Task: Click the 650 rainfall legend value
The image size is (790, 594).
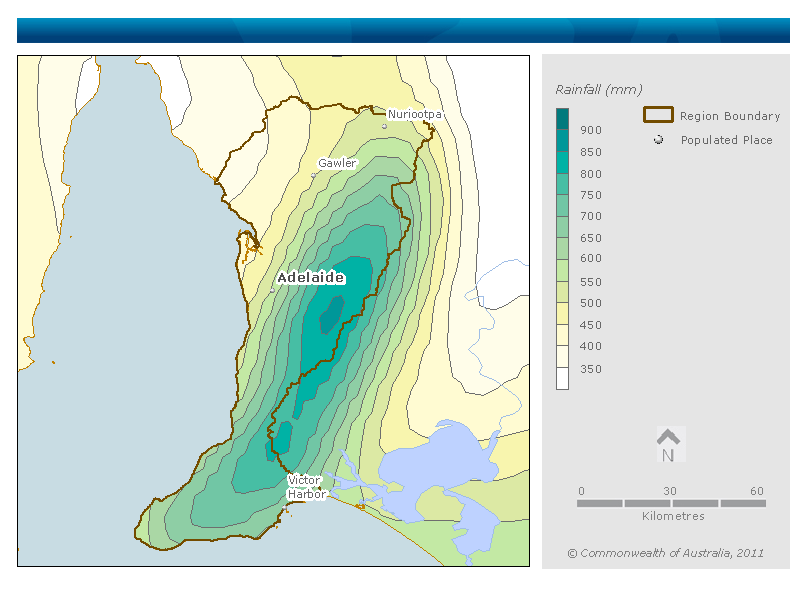Action: coord(590,238)
